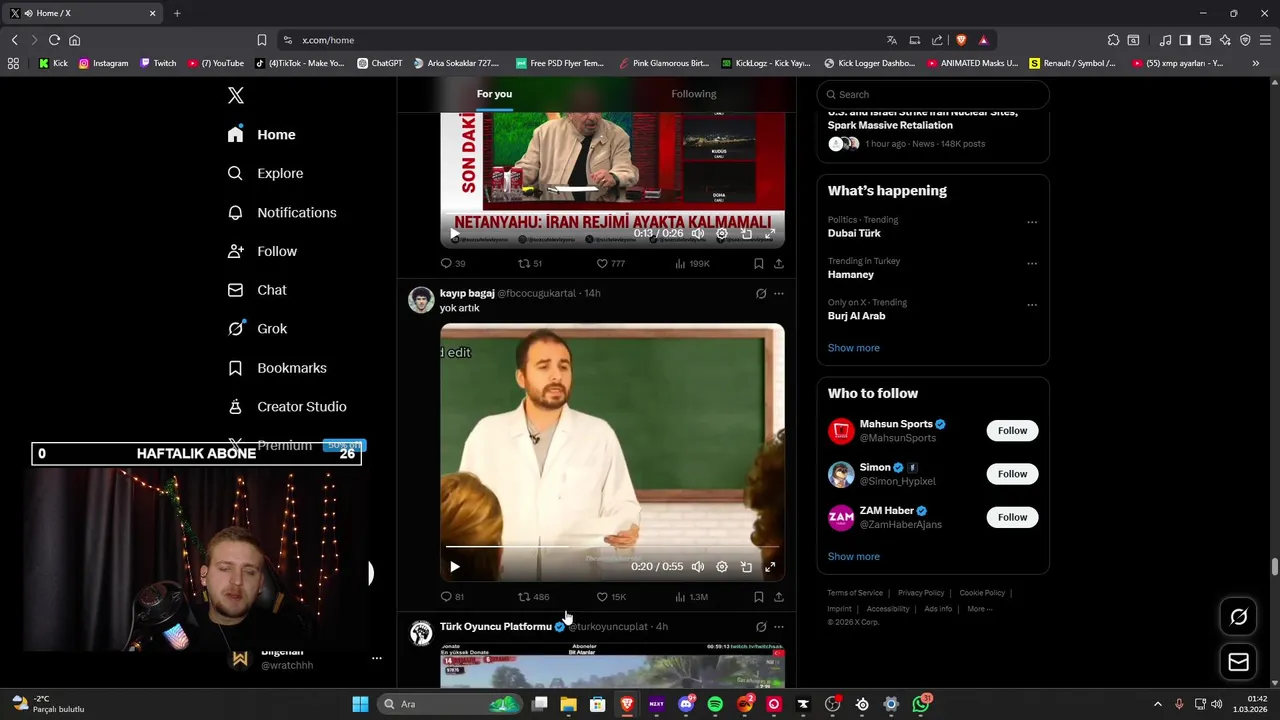The height and width of the screenshot is (720, 1280).
Task: Play the kayıp bagaj video
Action: pos(455,567)
